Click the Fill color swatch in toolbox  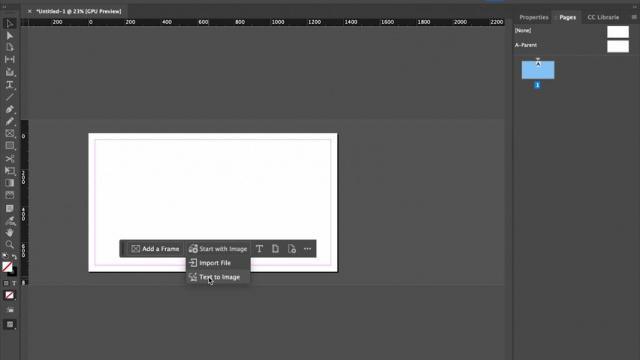point(7,267)
